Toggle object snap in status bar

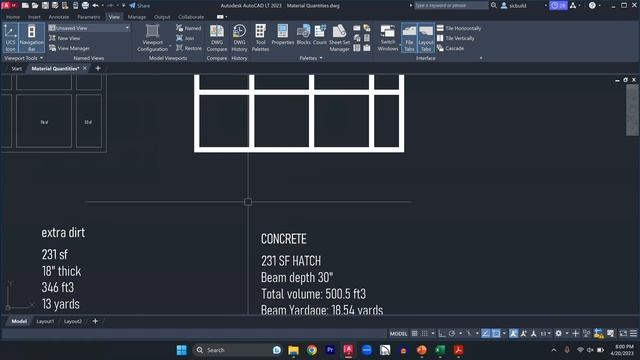click(x=496, y=333)
